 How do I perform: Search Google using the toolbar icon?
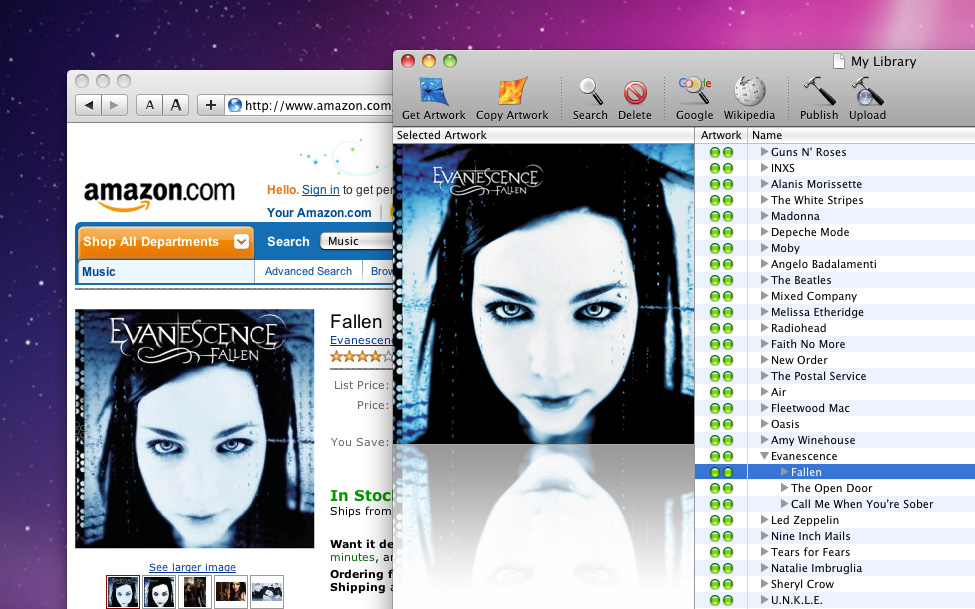tap(694, 92)
